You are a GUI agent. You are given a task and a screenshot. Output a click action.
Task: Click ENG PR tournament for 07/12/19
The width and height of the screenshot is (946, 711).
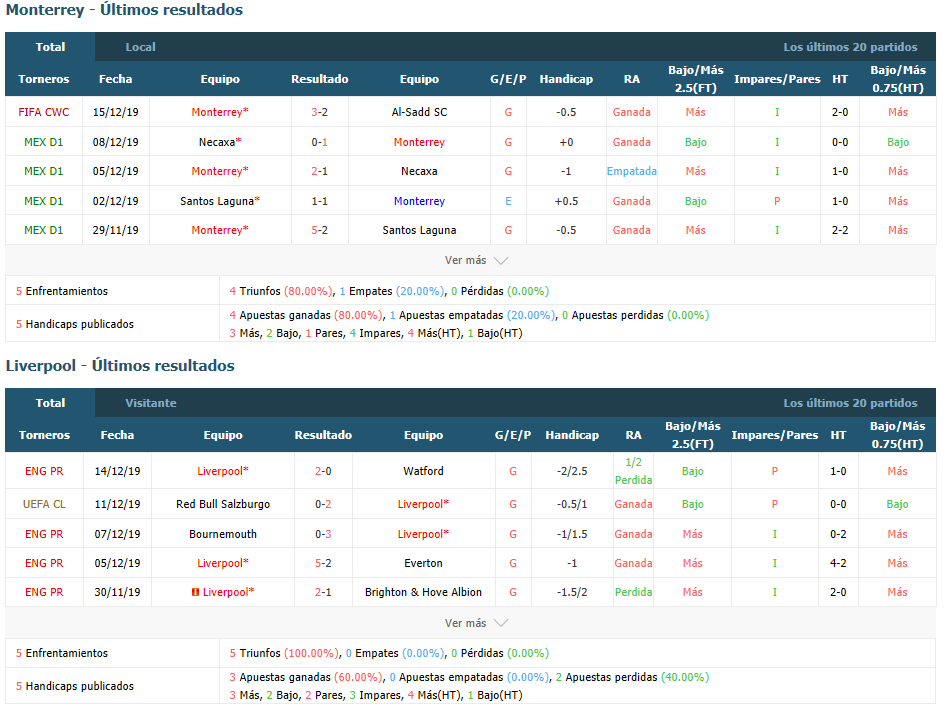pyautogui.click(x=44, y=535)
